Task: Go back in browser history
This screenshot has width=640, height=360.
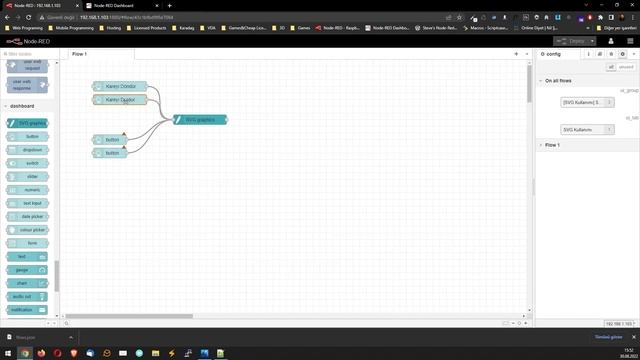Action: [7, 18]
